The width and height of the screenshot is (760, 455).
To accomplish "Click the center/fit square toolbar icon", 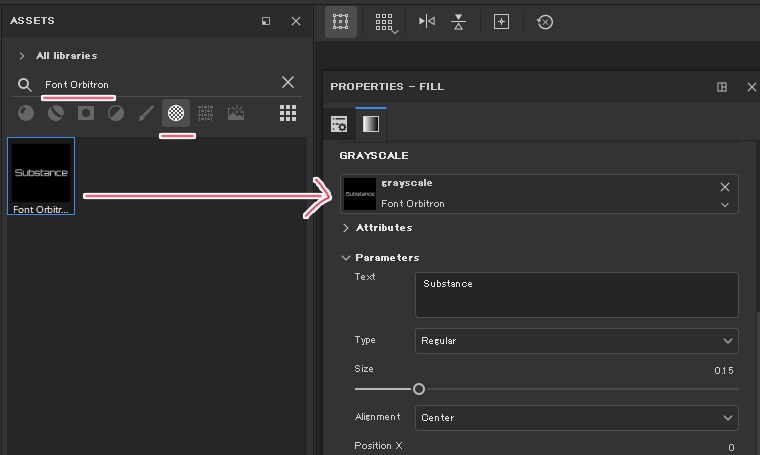I will (502, 21).
